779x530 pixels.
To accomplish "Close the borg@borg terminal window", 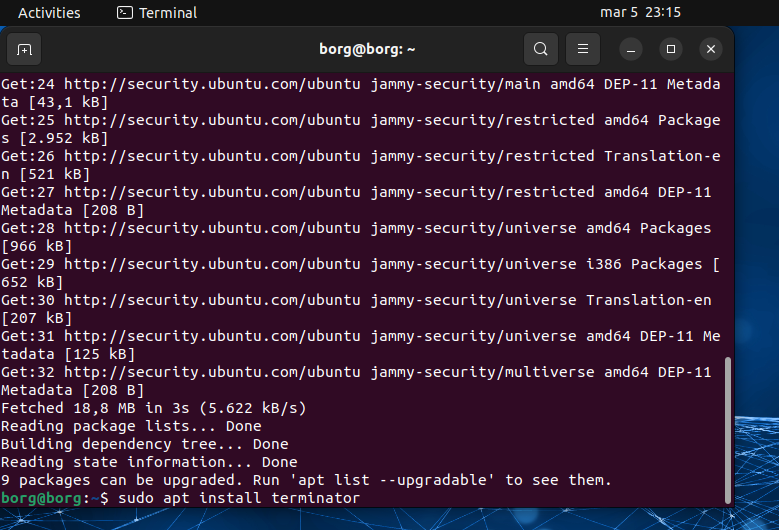I will point(710,49).
